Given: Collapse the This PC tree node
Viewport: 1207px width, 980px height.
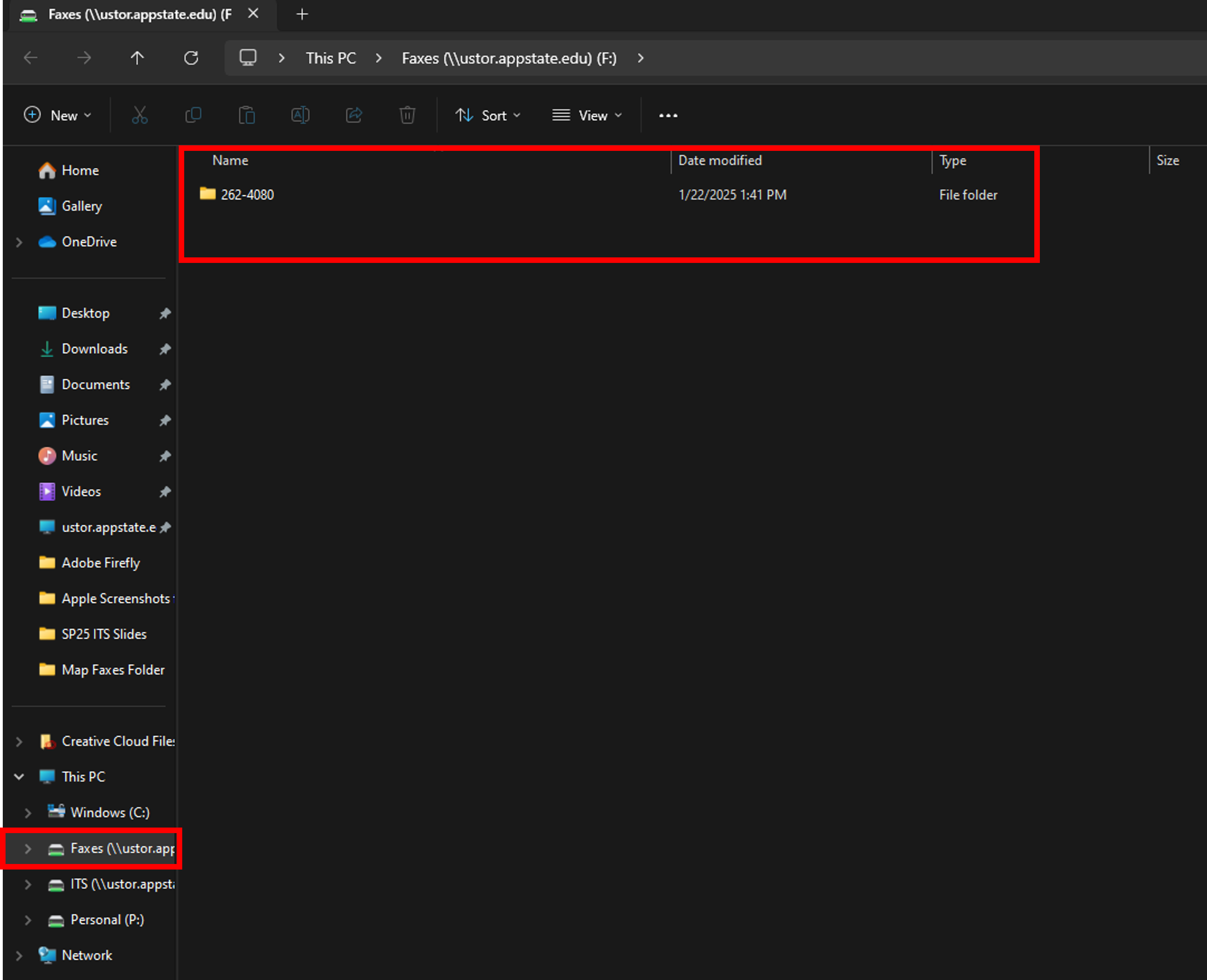Looking at the screenshot, I should pos(19,777).
